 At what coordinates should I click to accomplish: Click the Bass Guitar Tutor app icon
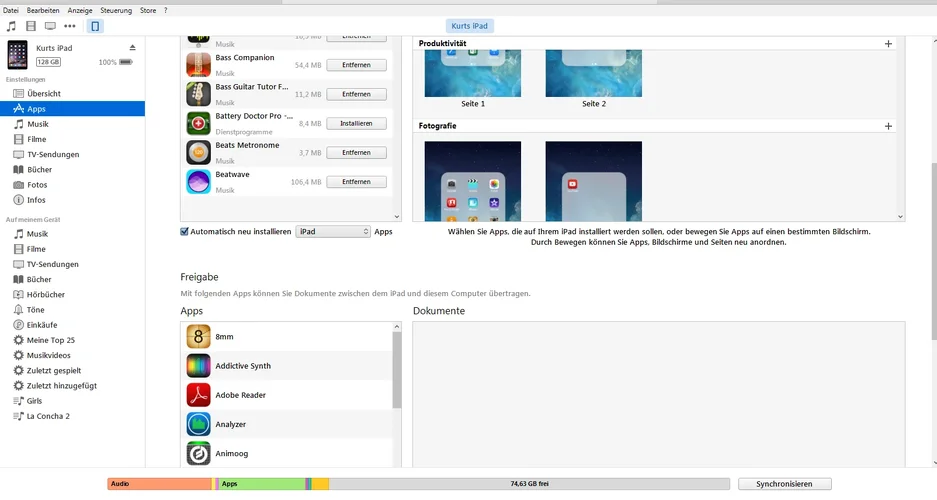198,94
